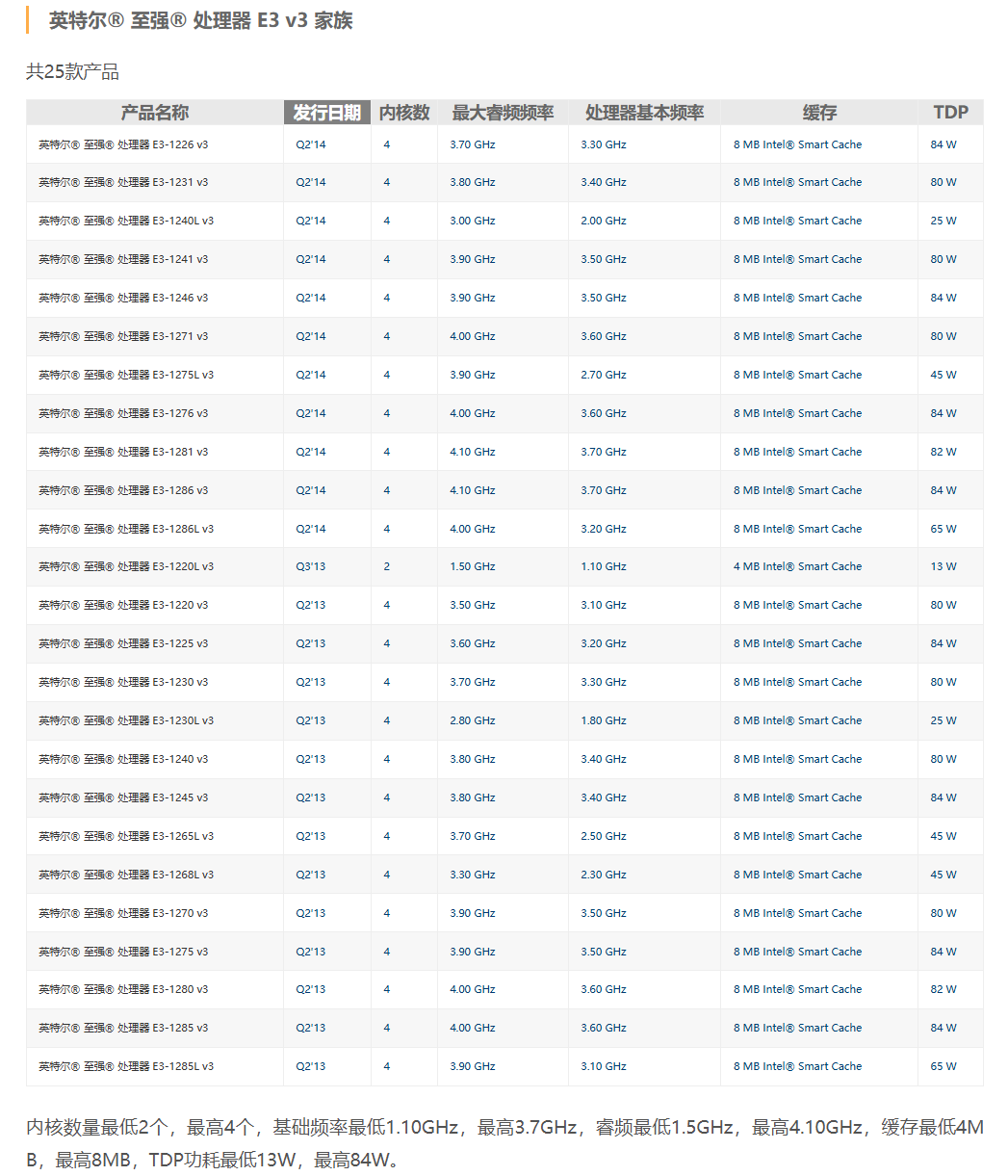Click the E3-1281 v3 processor name

[123, 452]
